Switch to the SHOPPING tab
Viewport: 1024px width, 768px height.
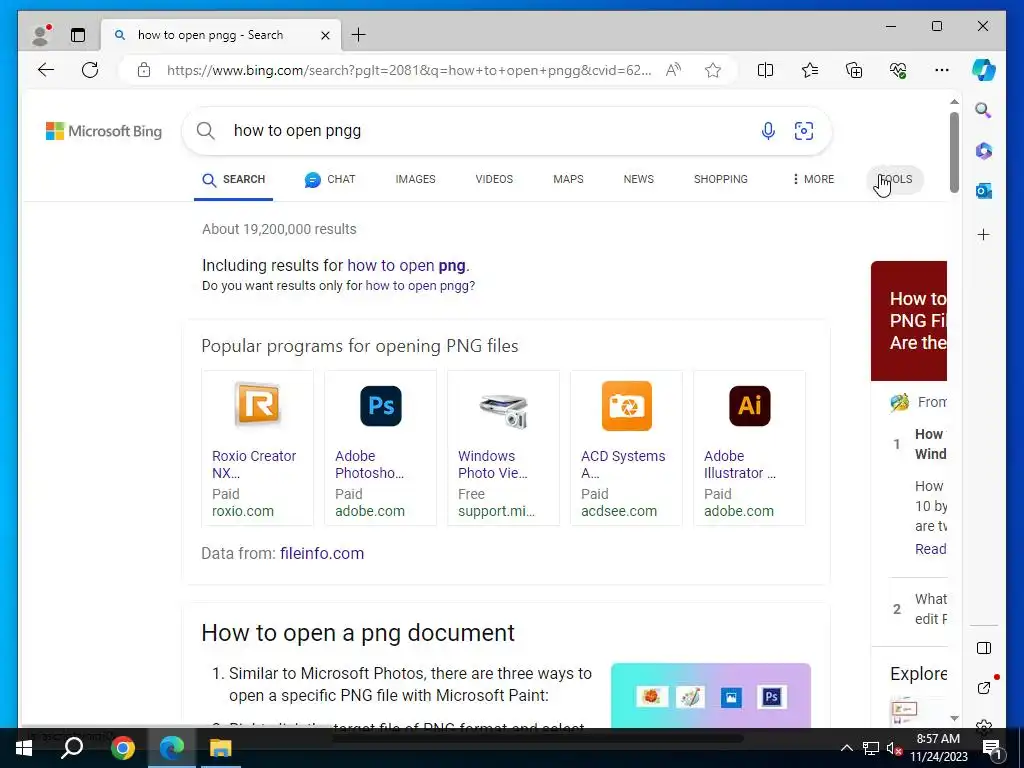tap(721, 179)
